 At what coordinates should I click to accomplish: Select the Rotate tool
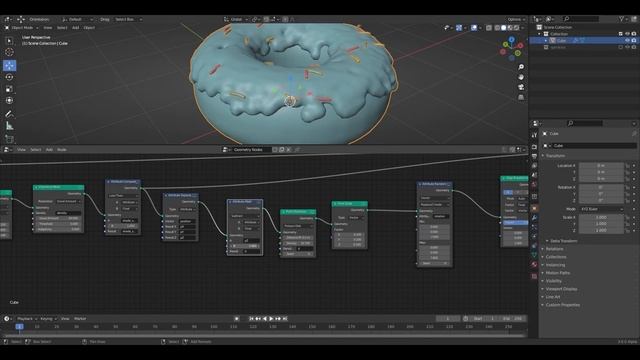pos(9,77)
